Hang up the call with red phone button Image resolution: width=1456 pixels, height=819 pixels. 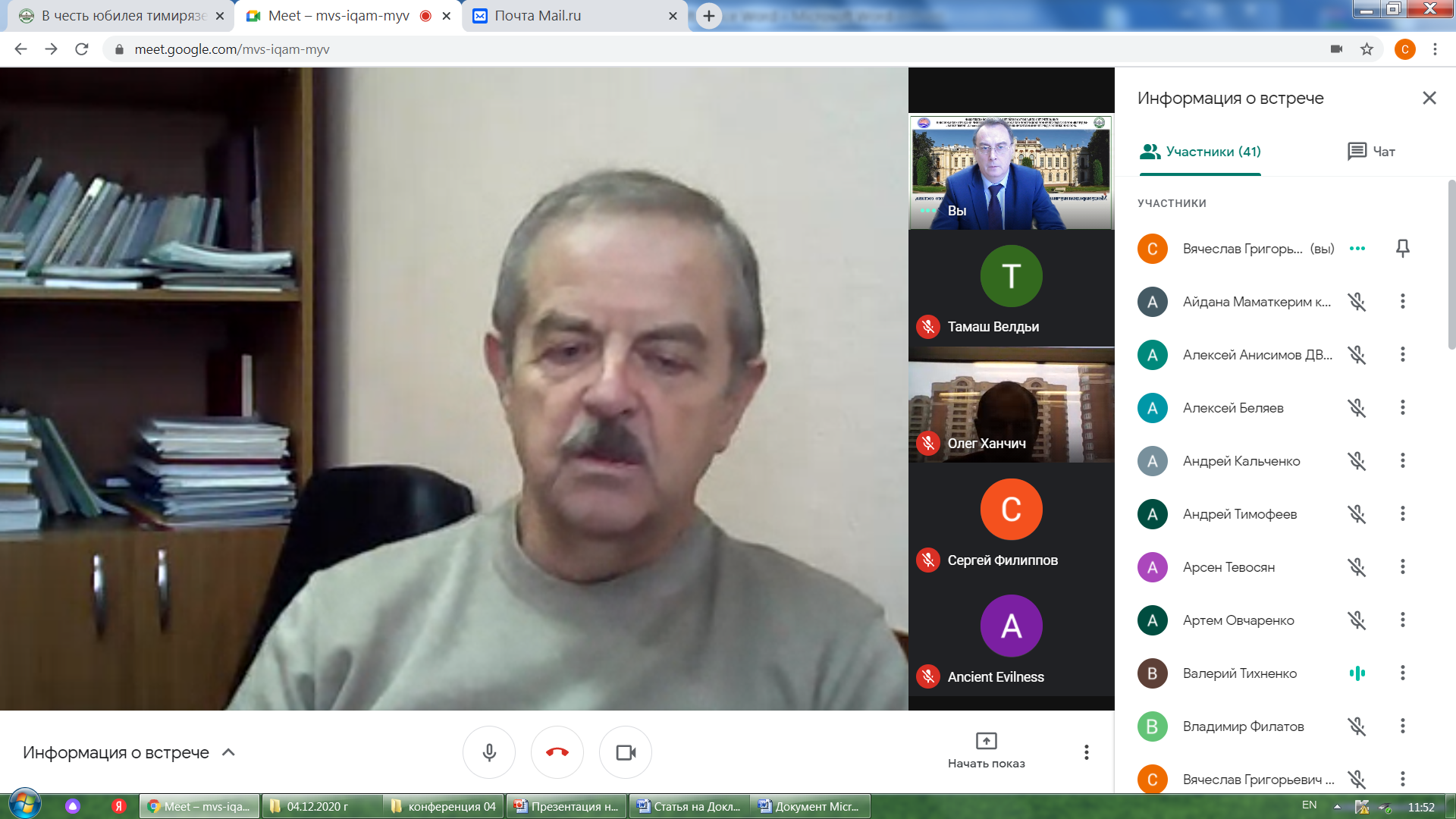coord(557,752)
